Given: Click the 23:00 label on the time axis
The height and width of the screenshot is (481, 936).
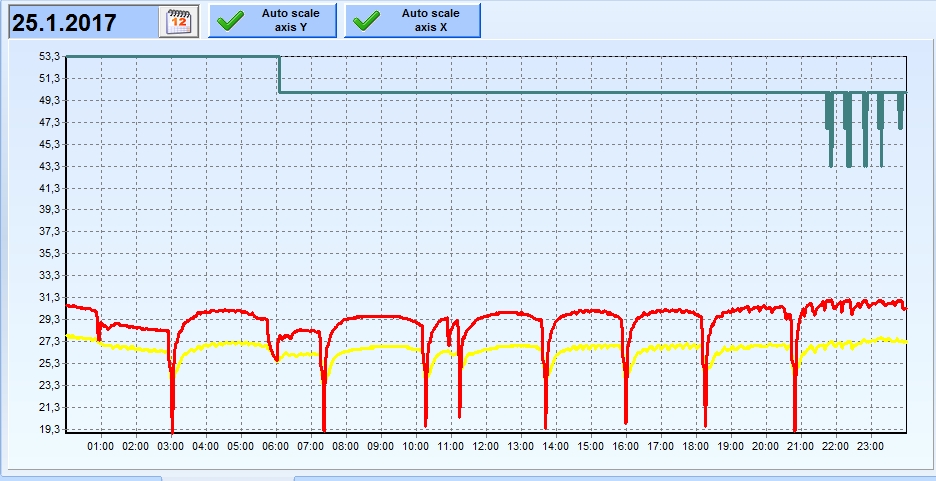Looking at the screenshot, I should point(870,445).
